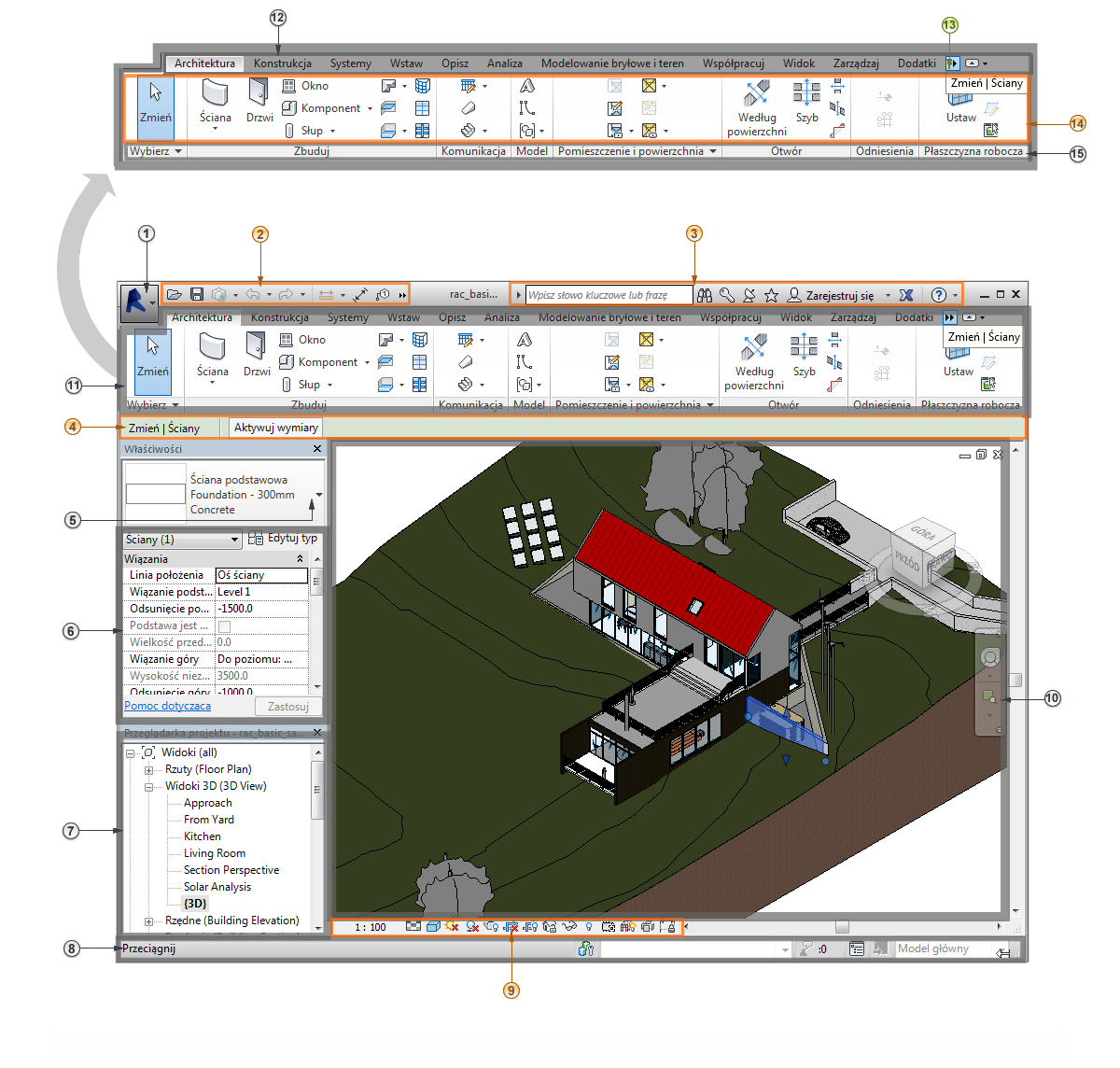Image resolution: width=1120 pixels, height=1068 pixels.
Task: Expand the Rzuty (Floor Plan) tree node
Action: (x=148, y=770)
